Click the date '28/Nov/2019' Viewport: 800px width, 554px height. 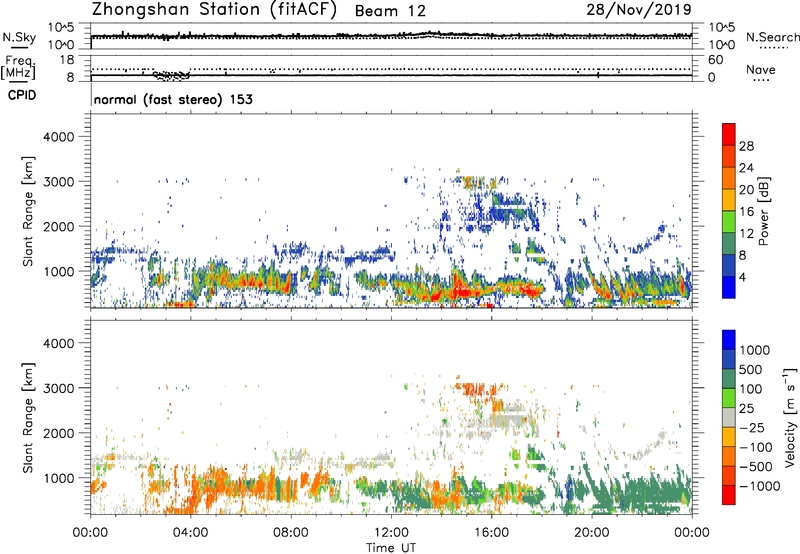coord(639,10)
